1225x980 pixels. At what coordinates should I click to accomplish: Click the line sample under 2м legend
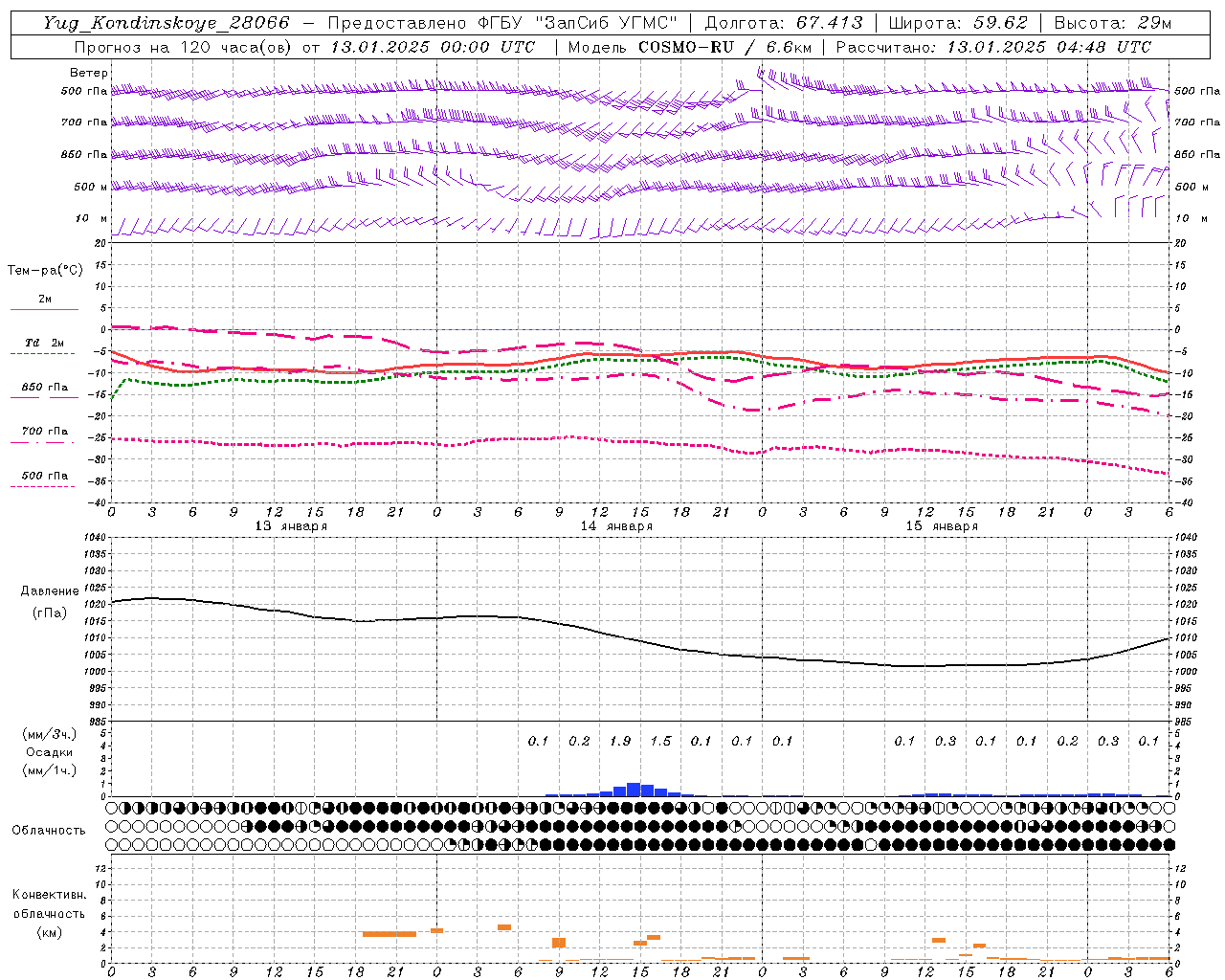[x=43, y=309]
